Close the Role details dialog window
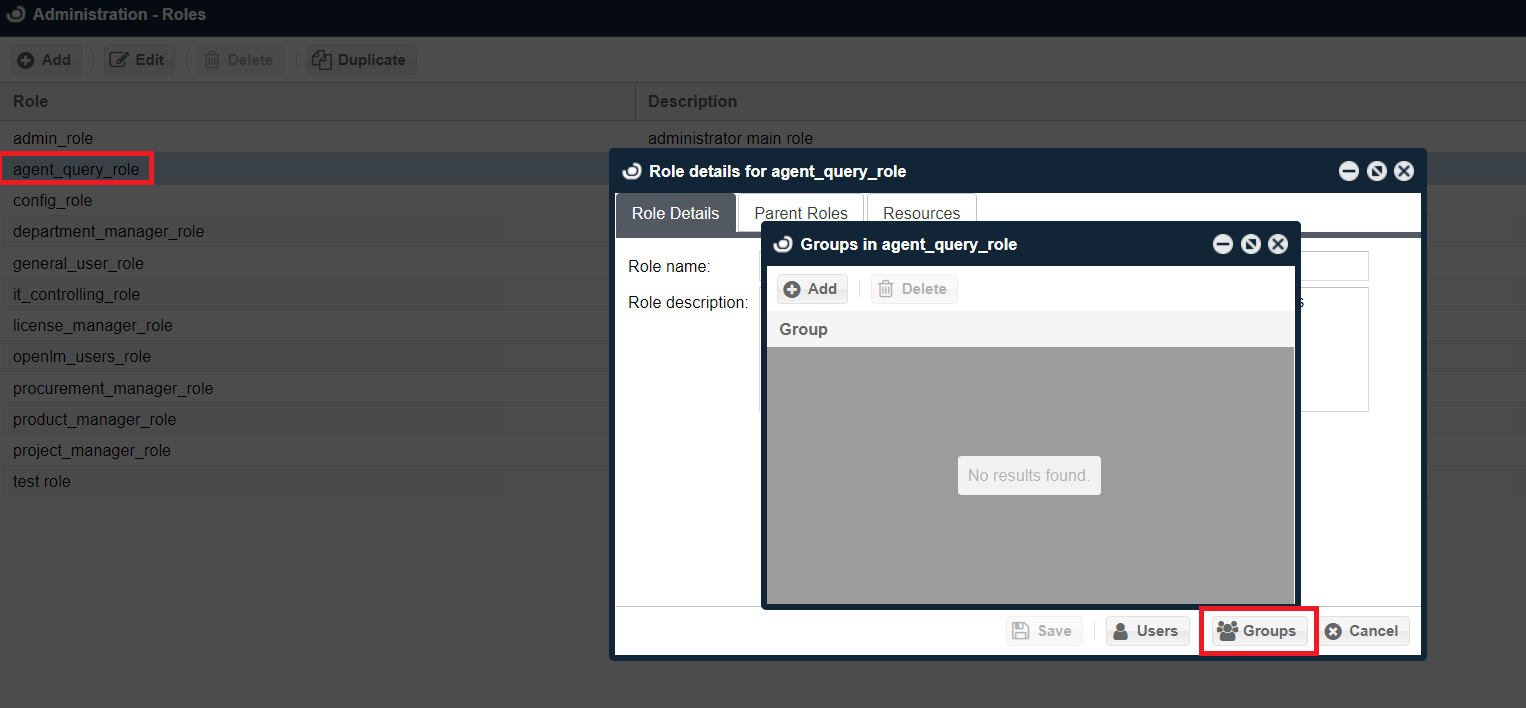Viewport: 1526px width, 708px height. 1404,171
